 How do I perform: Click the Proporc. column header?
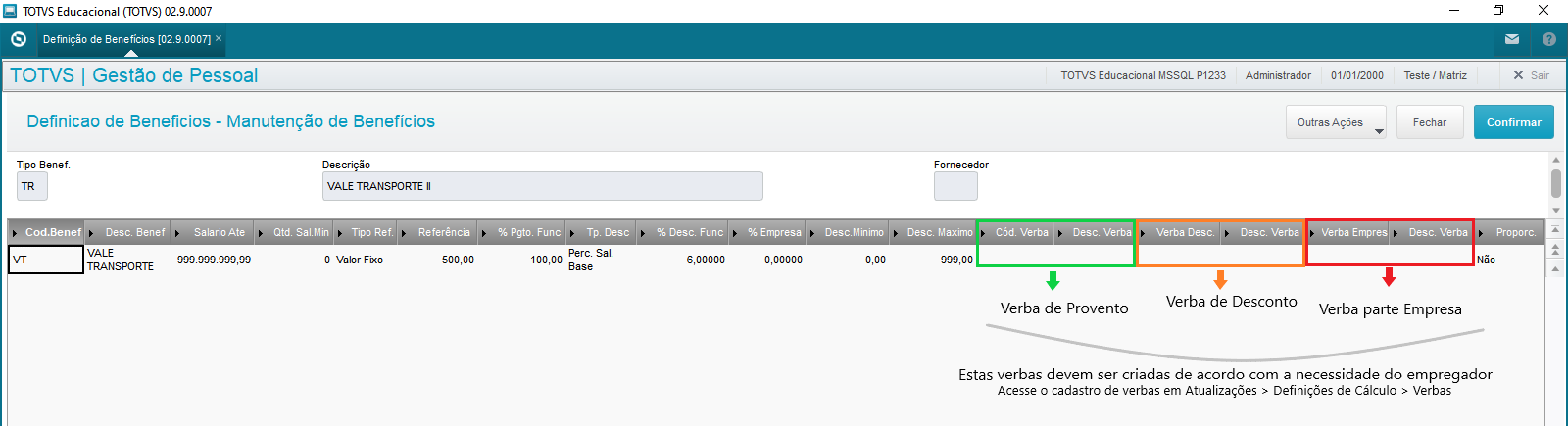pos(1509,232)
